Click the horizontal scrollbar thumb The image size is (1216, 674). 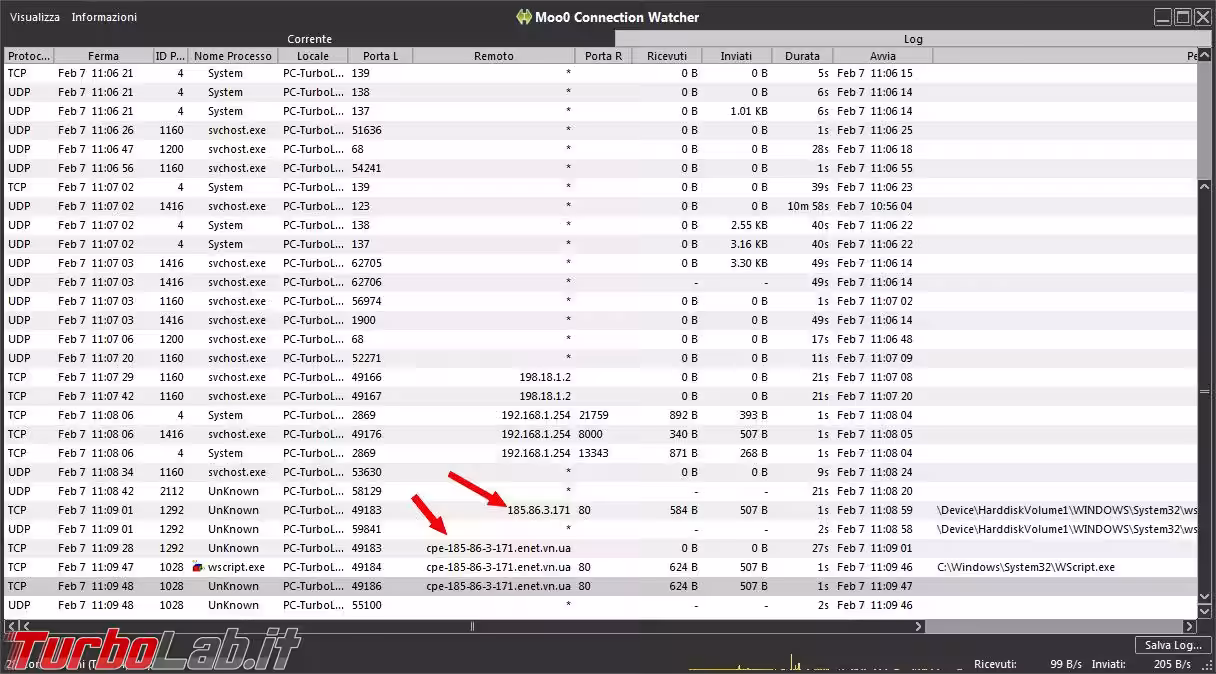point(472,627)
